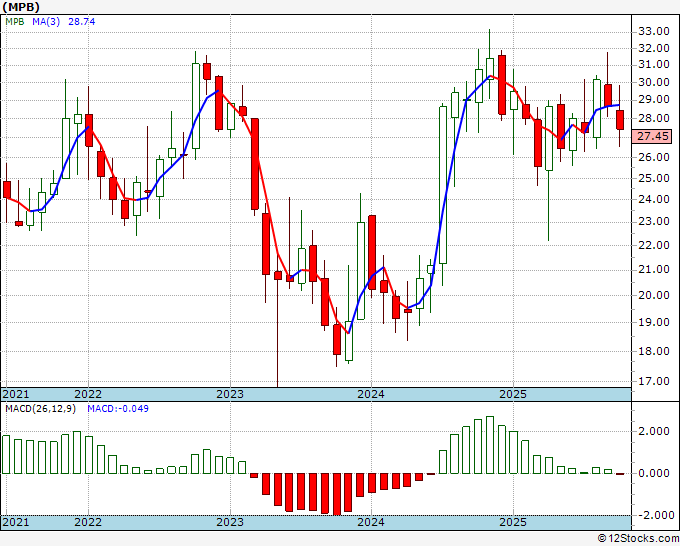Click the 2.000 MACD axis label

(654, 431)
